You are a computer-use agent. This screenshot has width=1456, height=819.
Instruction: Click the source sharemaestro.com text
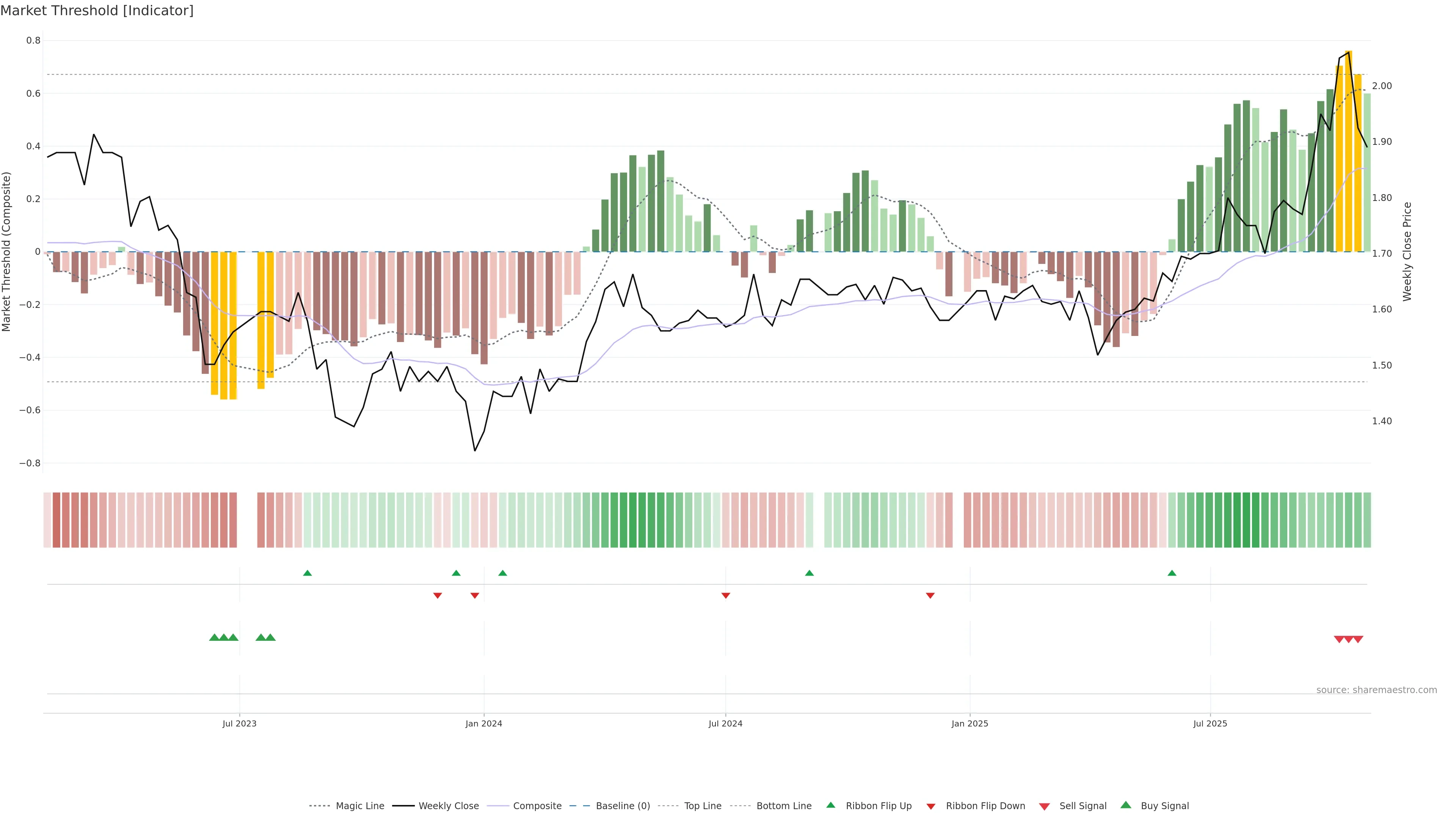point(1376,690)
